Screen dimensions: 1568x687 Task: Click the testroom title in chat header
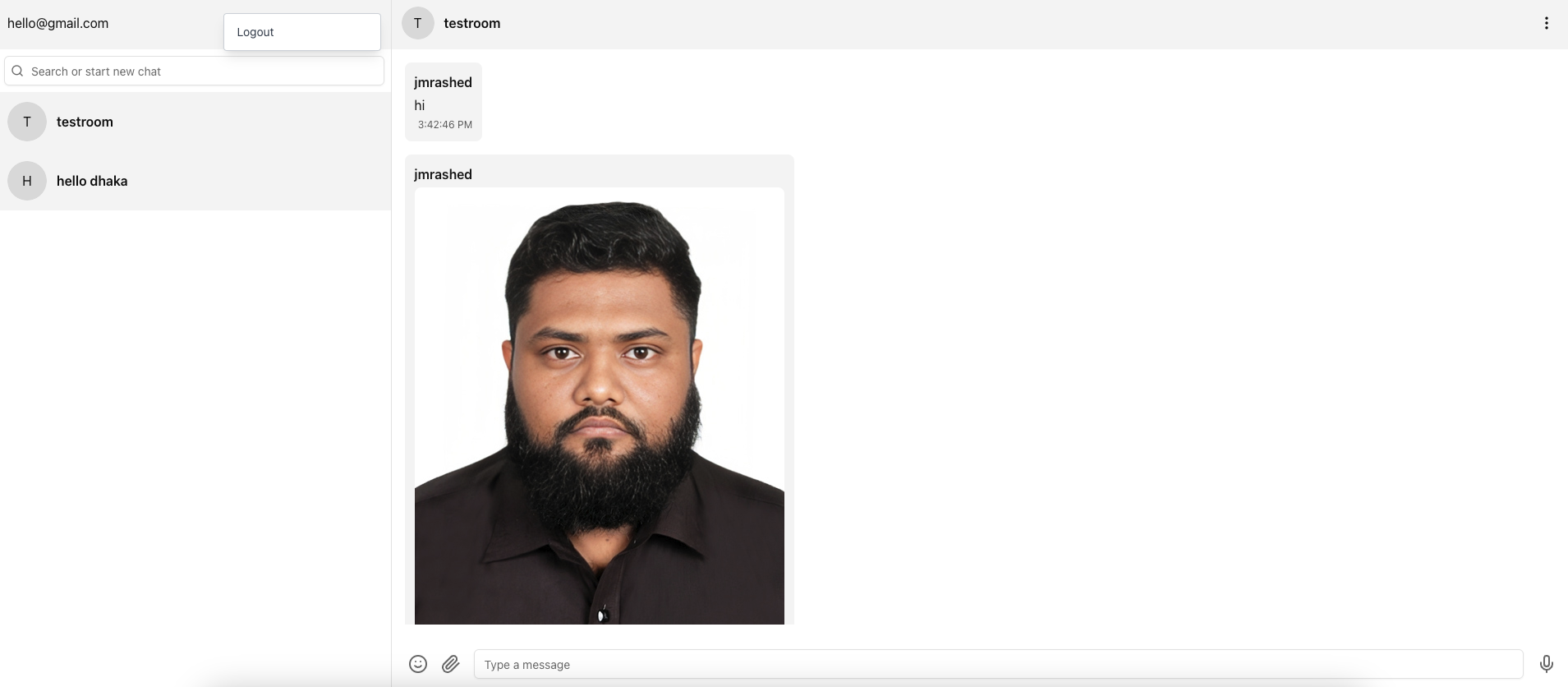click(472, 23)
